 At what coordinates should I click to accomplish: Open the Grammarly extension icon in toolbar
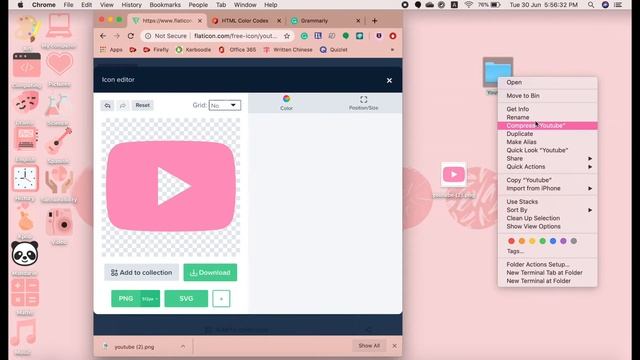304,36
